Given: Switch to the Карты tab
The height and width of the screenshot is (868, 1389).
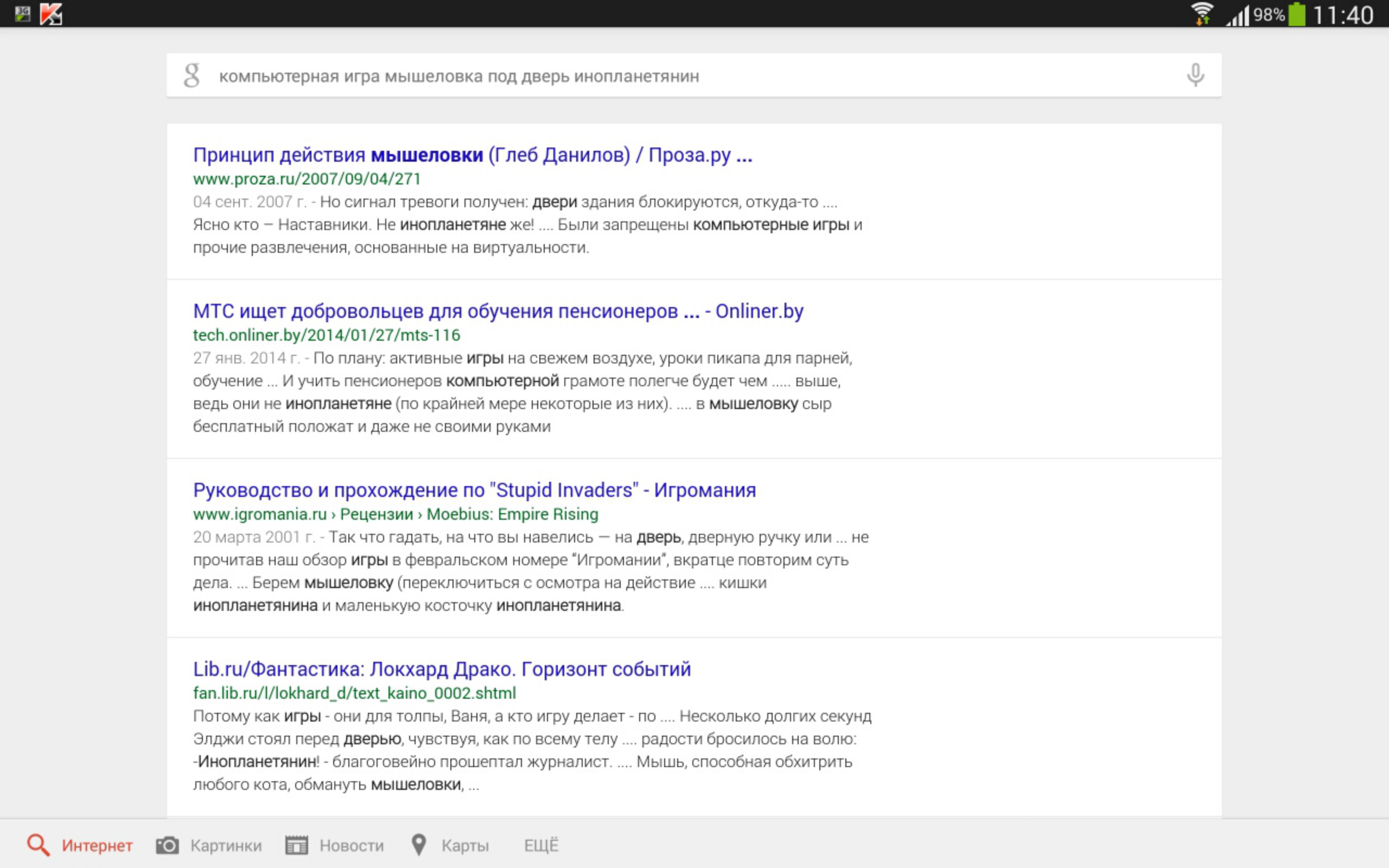Looking at the screenshot, I should click(x=450, y=845).
